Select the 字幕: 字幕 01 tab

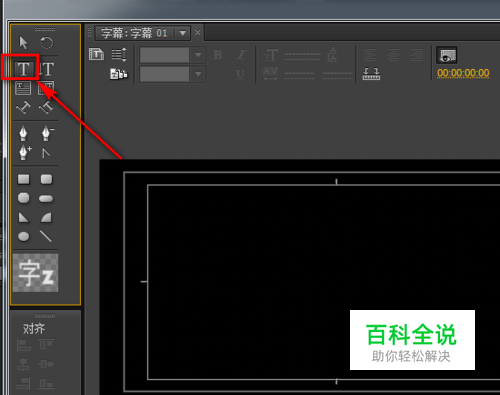click(x=135, y=33)
